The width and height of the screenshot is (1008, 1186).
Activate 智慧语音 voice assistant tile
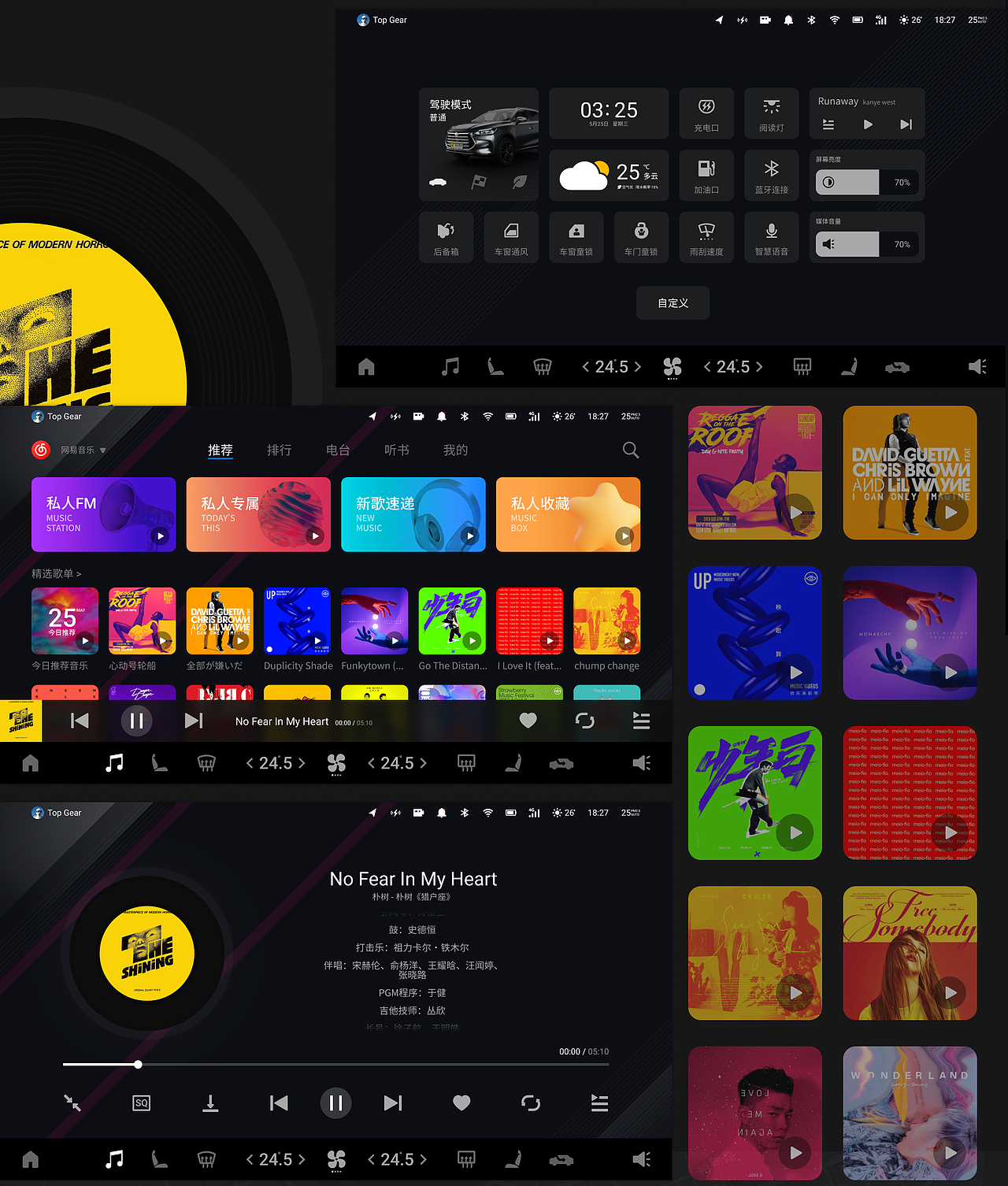(772, 238)
